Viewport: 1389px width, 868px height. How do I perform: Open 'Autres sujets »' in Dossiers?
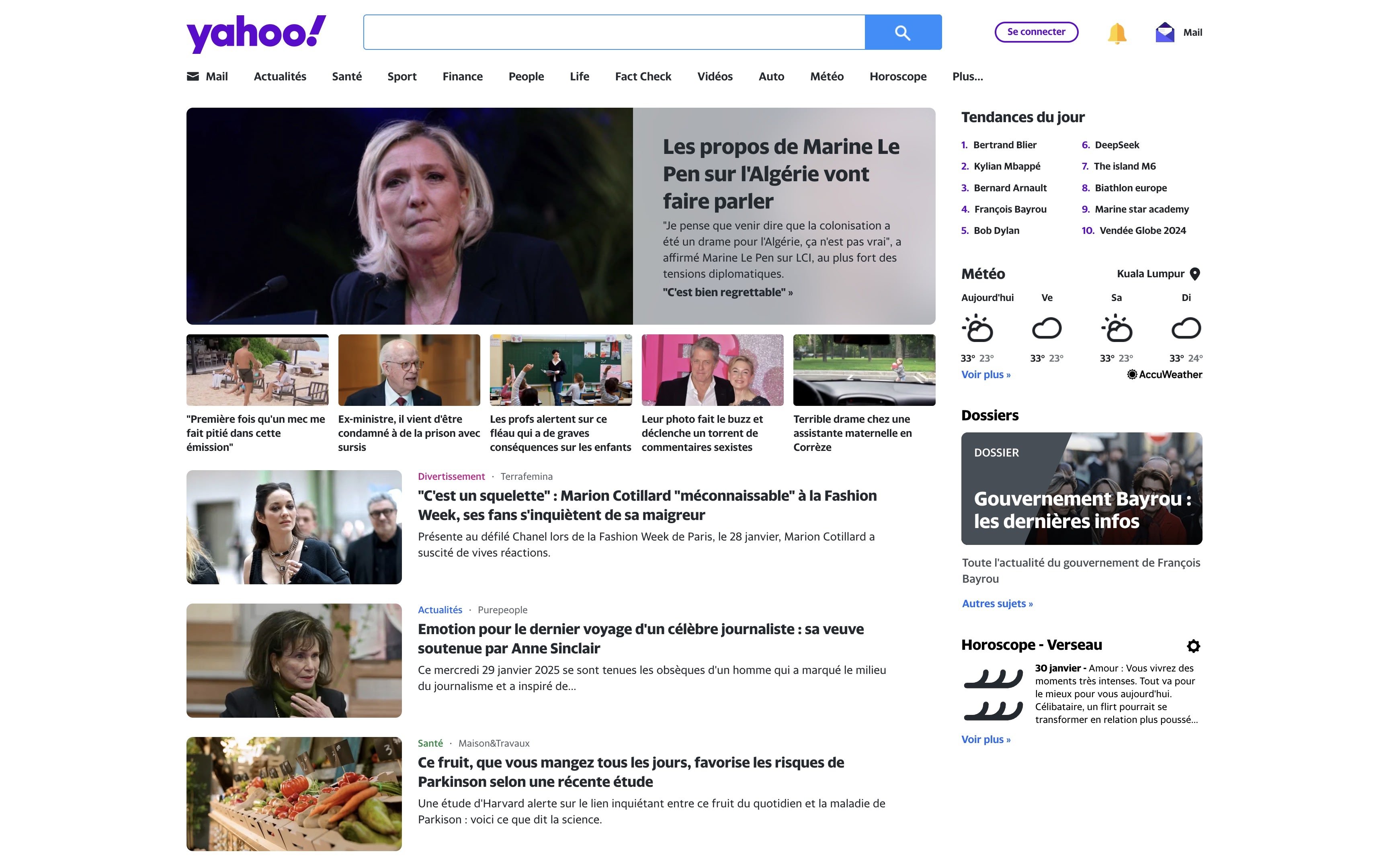[x=998, y=603]
